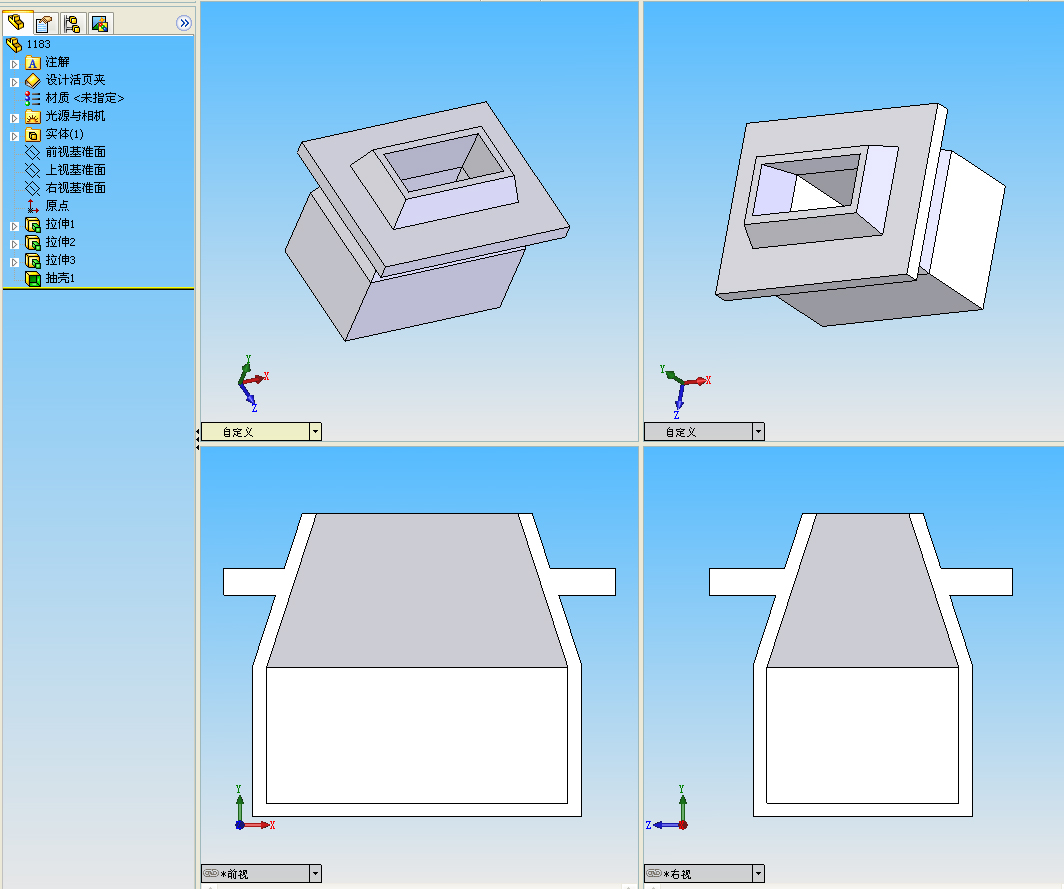The height and width of the screenshot is (889, 1064).
Task: Click the 拉伸1 extrude feature icon
Action: coord(33,224)
